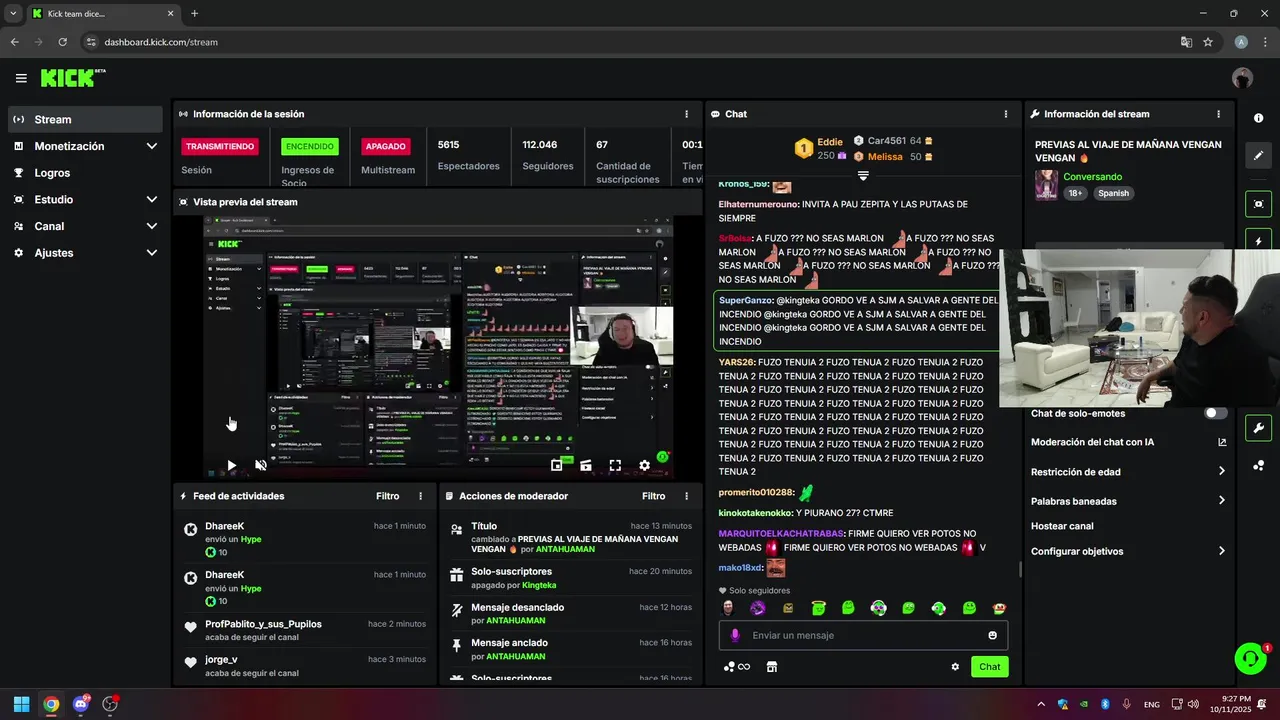Click the Conversando category thumbnail
Viewport: 1280px width, 720px height.
(x=1046, y=185)
